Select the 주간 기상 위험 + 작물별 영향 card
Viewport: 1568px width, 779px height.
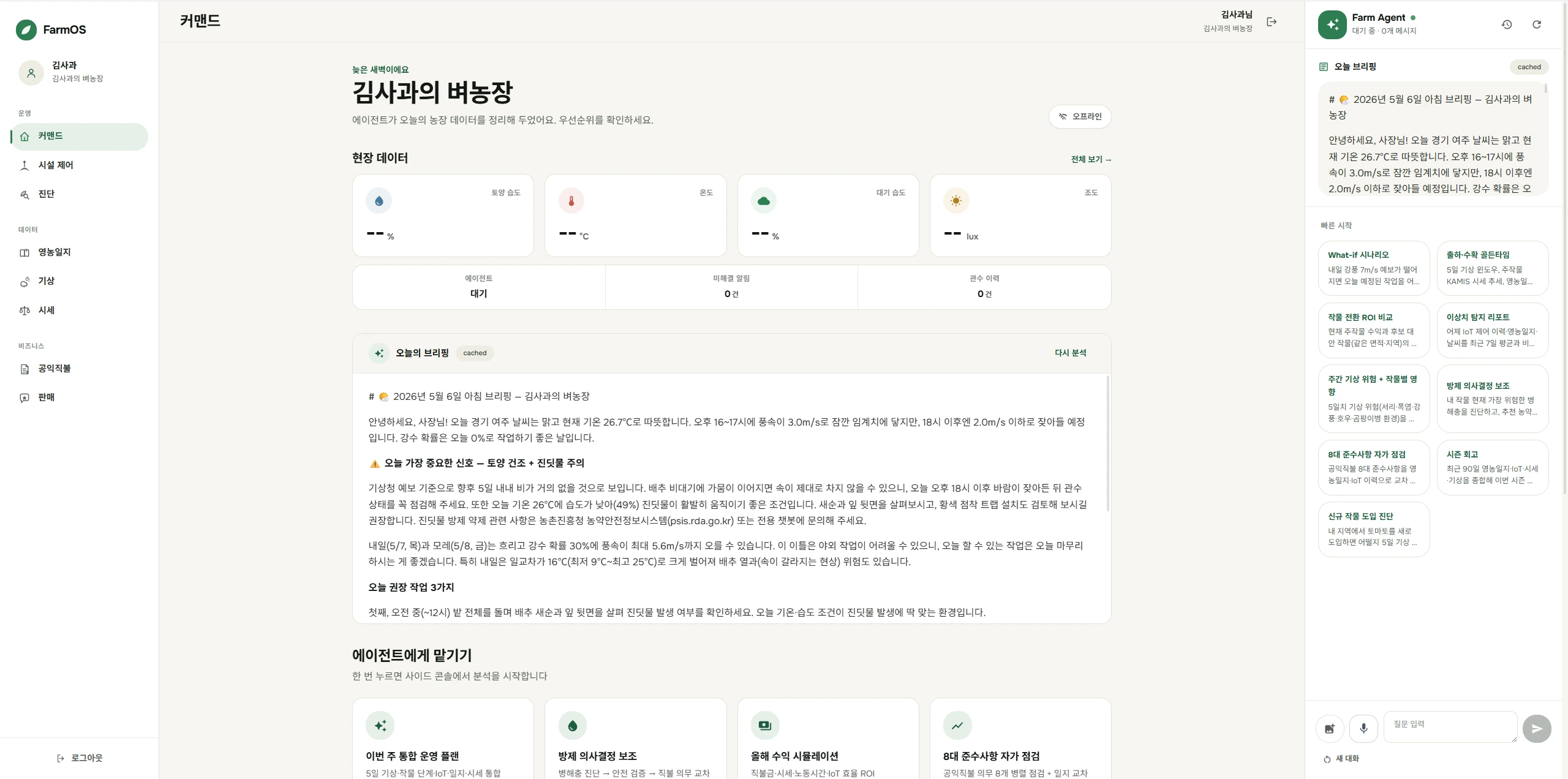[1374, 399]
